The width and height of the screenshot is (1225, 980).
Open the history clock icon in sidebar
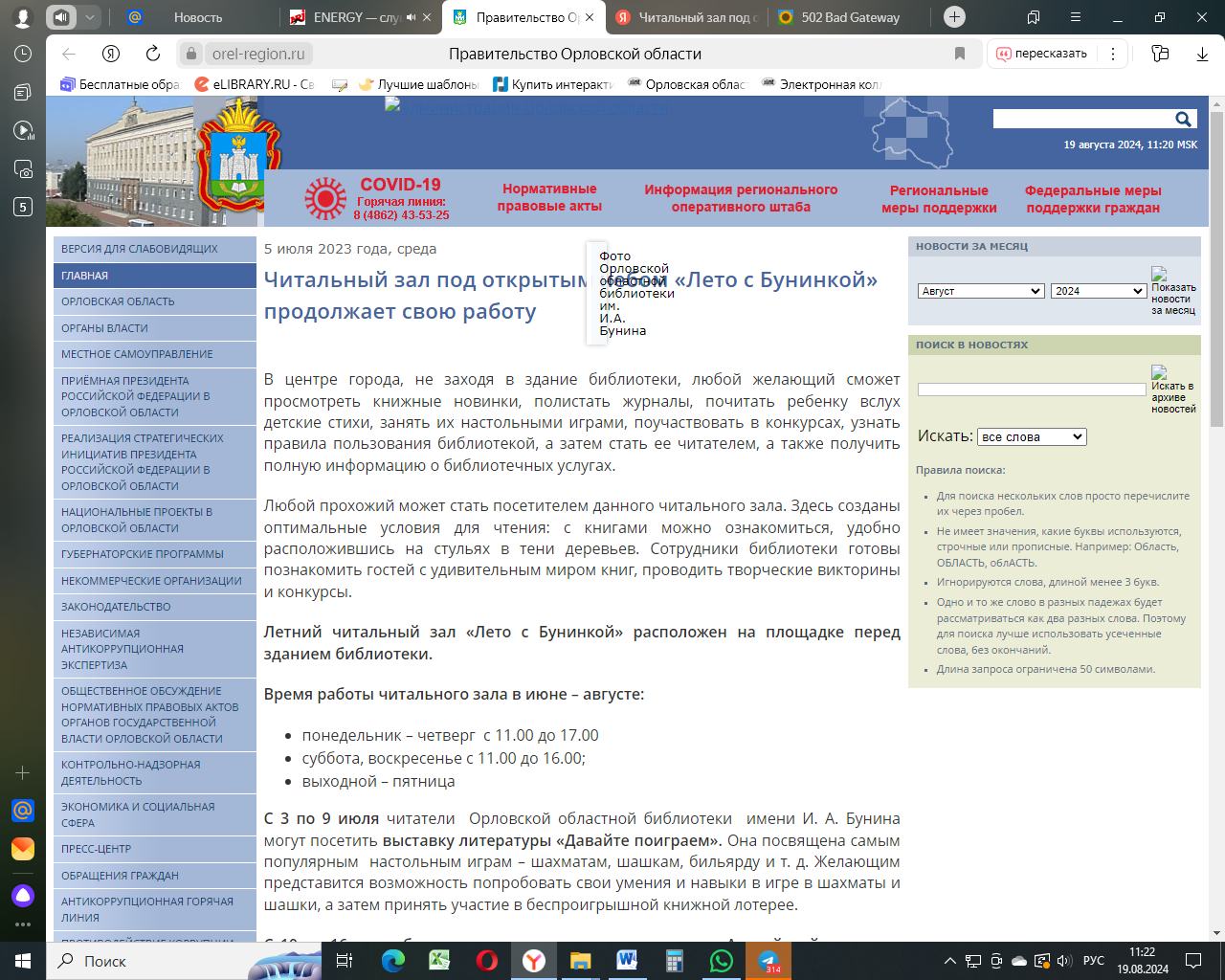pos(23,54)
